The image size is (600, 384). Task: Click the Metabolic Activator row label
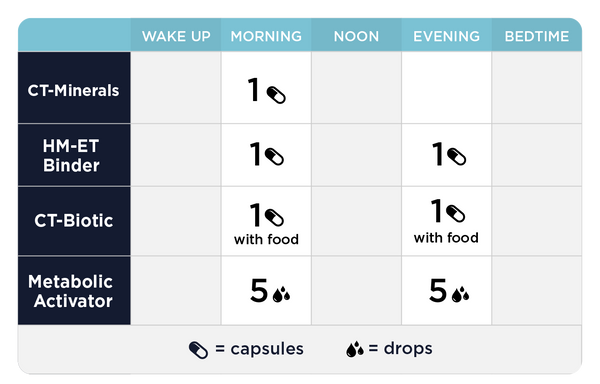[x=71, y=291]
